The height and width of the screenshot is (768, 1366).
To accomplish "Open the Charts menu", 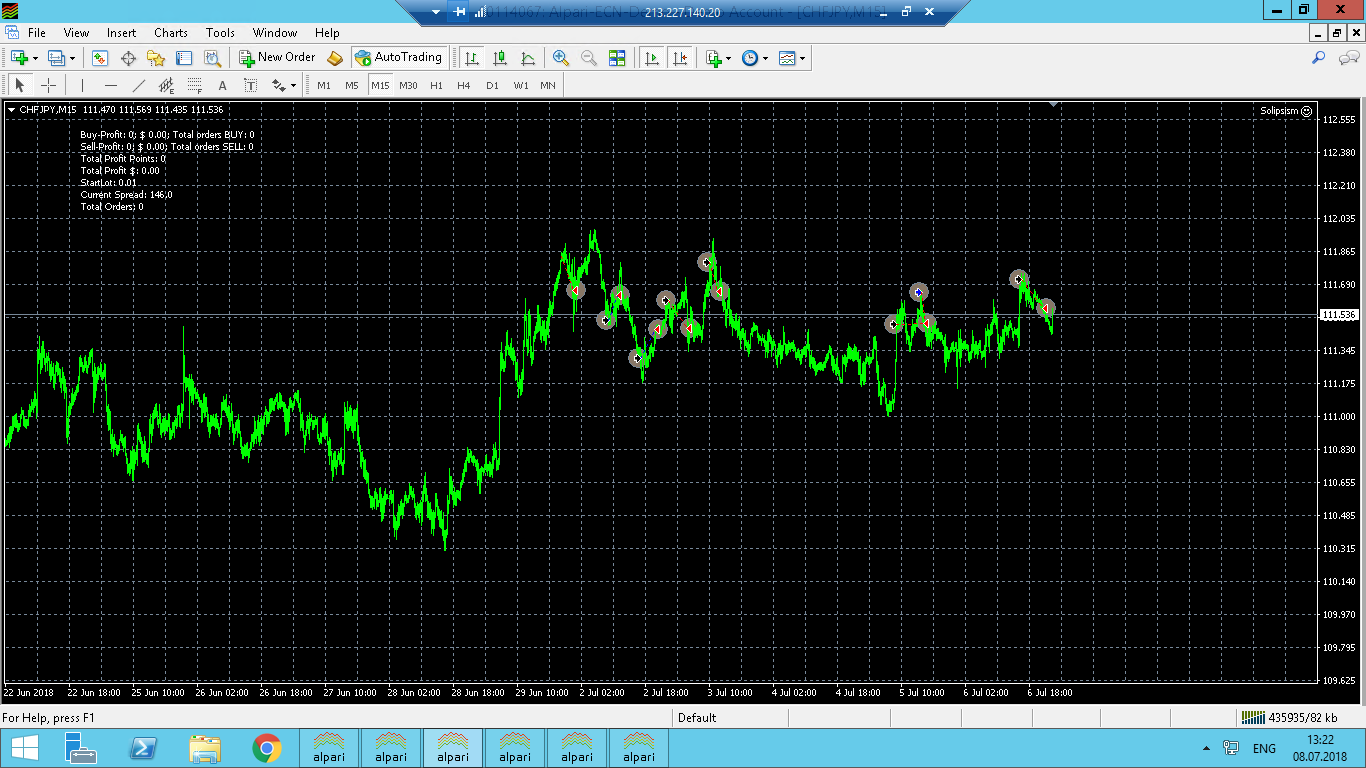I will (x=170, y=33).
